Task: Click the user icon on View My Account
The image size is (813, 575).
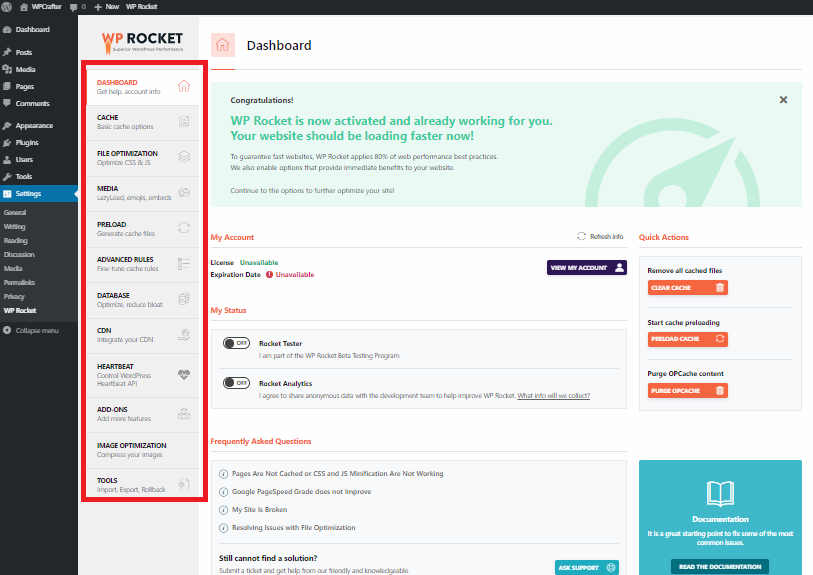Action: click(619, 268)
